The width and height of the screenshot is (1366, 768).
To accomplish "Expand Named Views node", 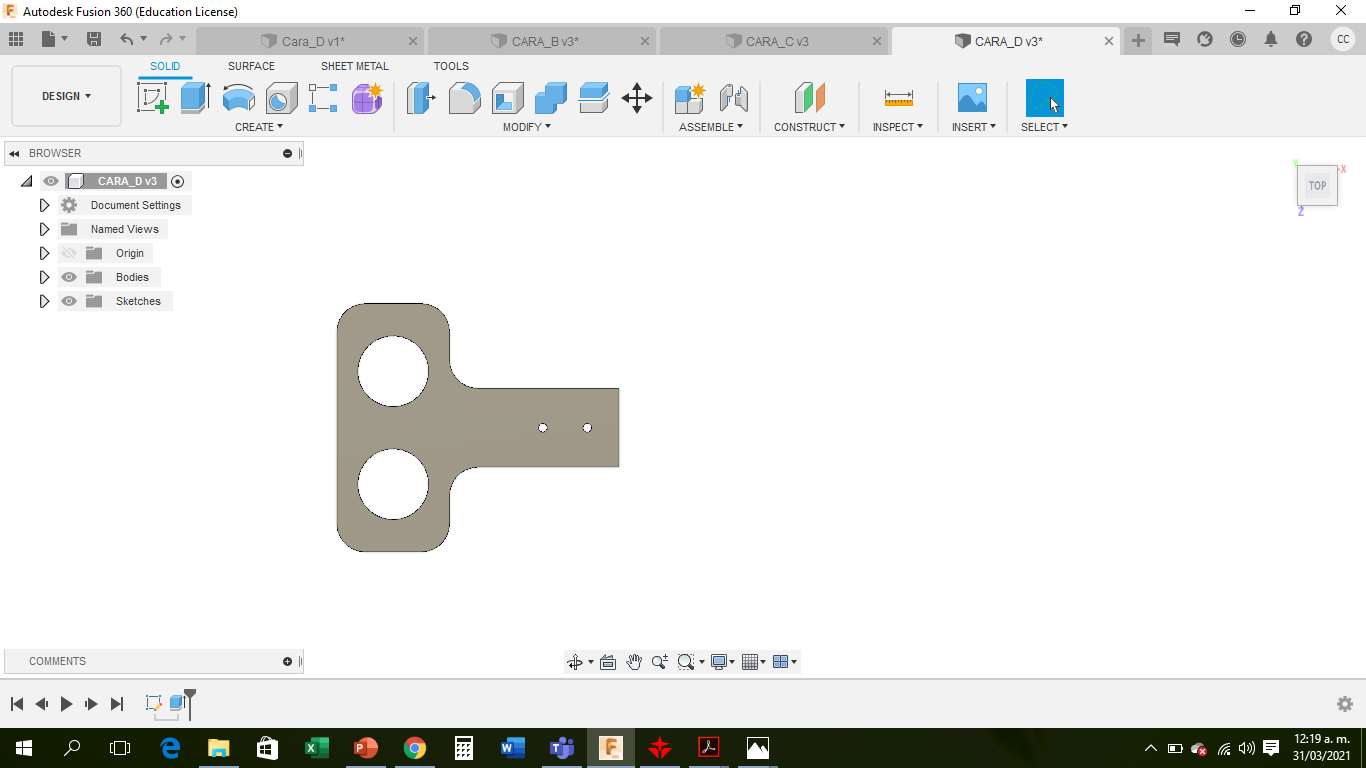I will 44,229.
